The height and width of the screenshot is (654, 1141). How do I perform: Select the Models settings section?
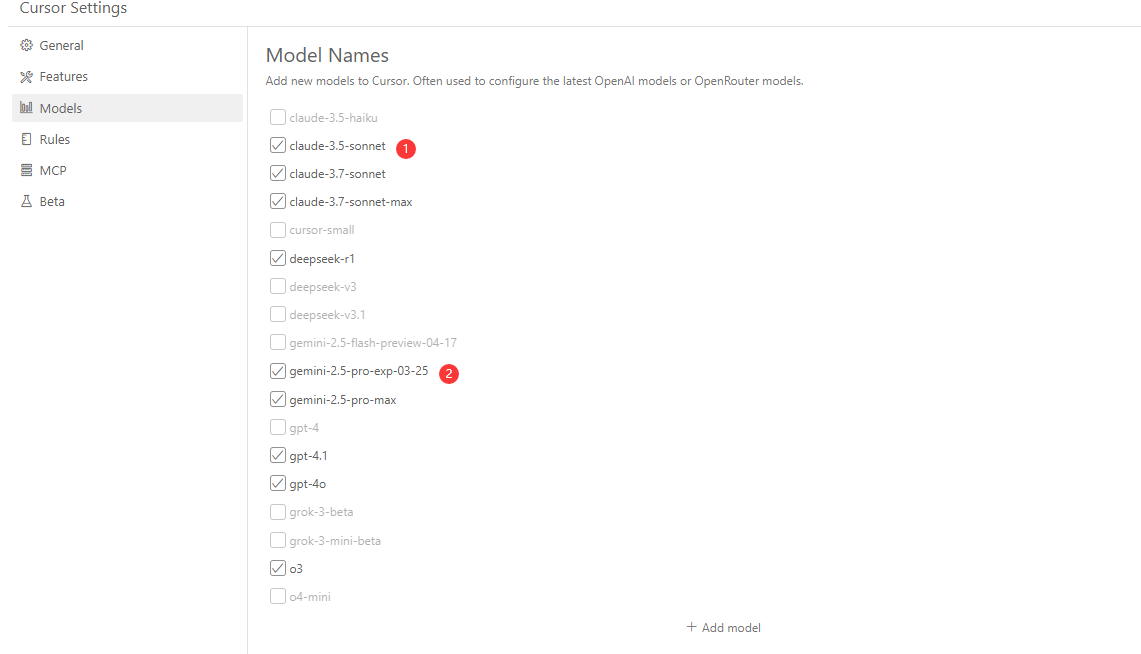coord(127,108)
